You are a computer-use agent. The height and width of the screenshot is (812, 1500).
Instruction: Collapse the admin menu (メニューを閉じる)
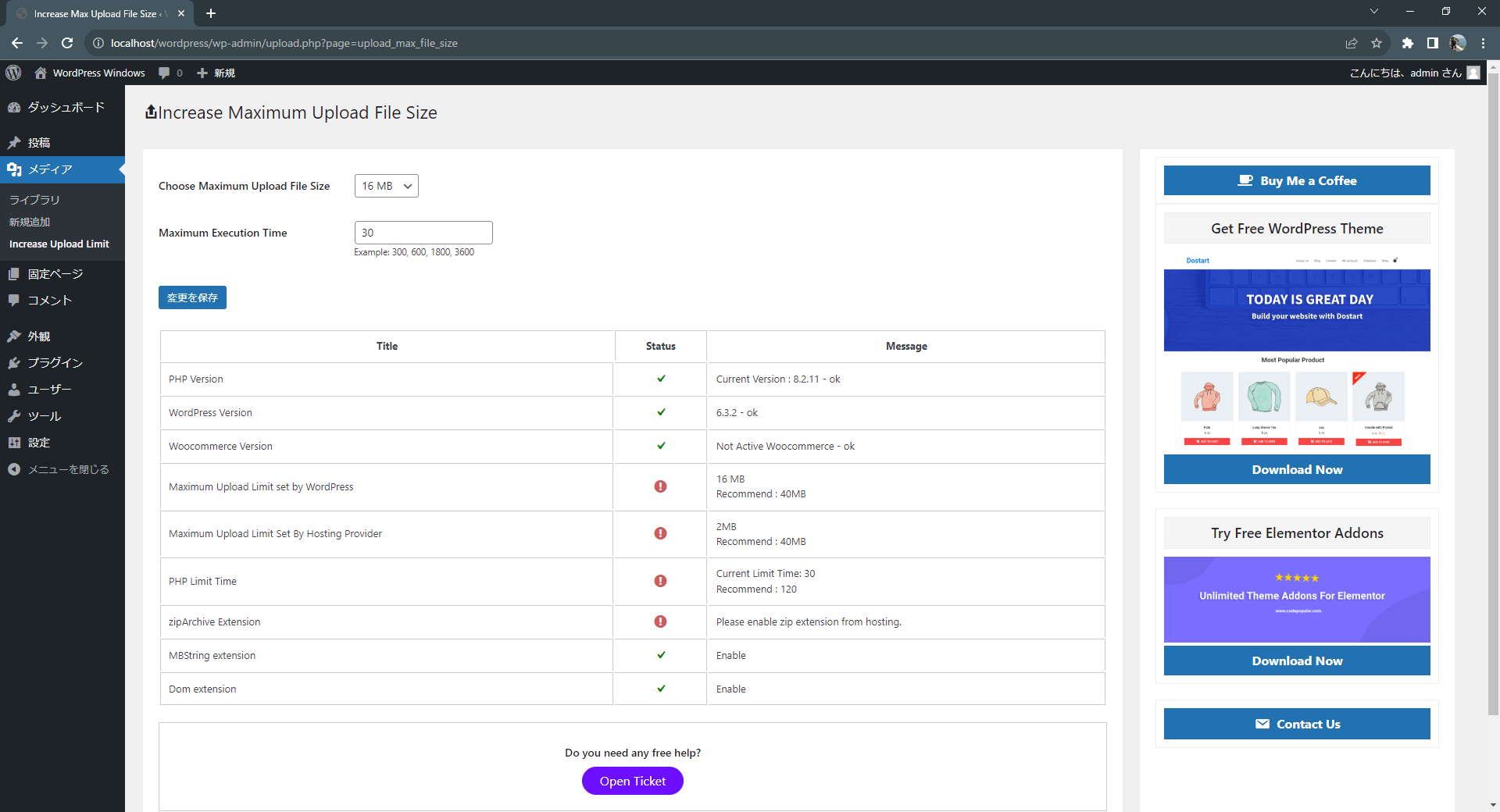tap(59, 469)
